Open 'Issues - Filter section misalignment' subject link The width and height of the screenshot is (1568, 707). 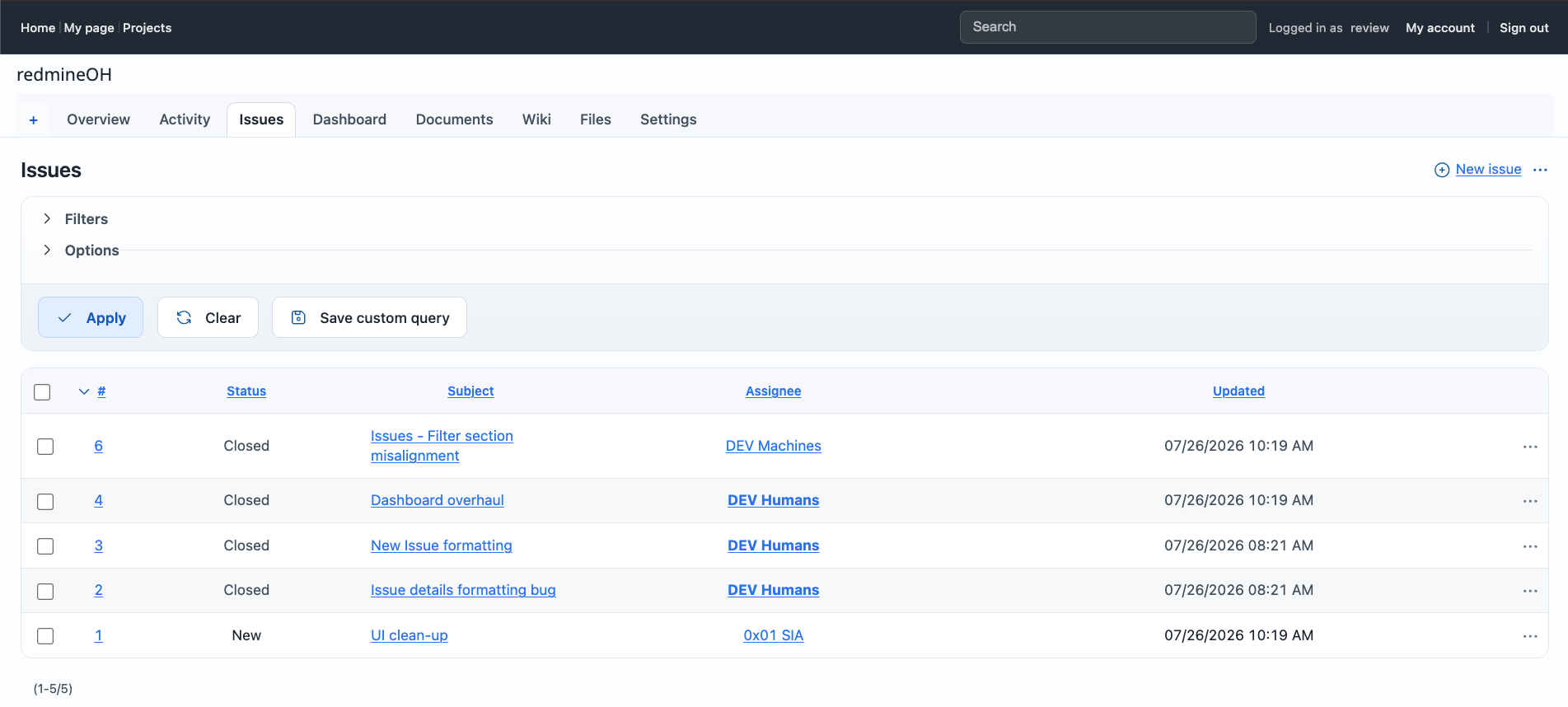442,446
